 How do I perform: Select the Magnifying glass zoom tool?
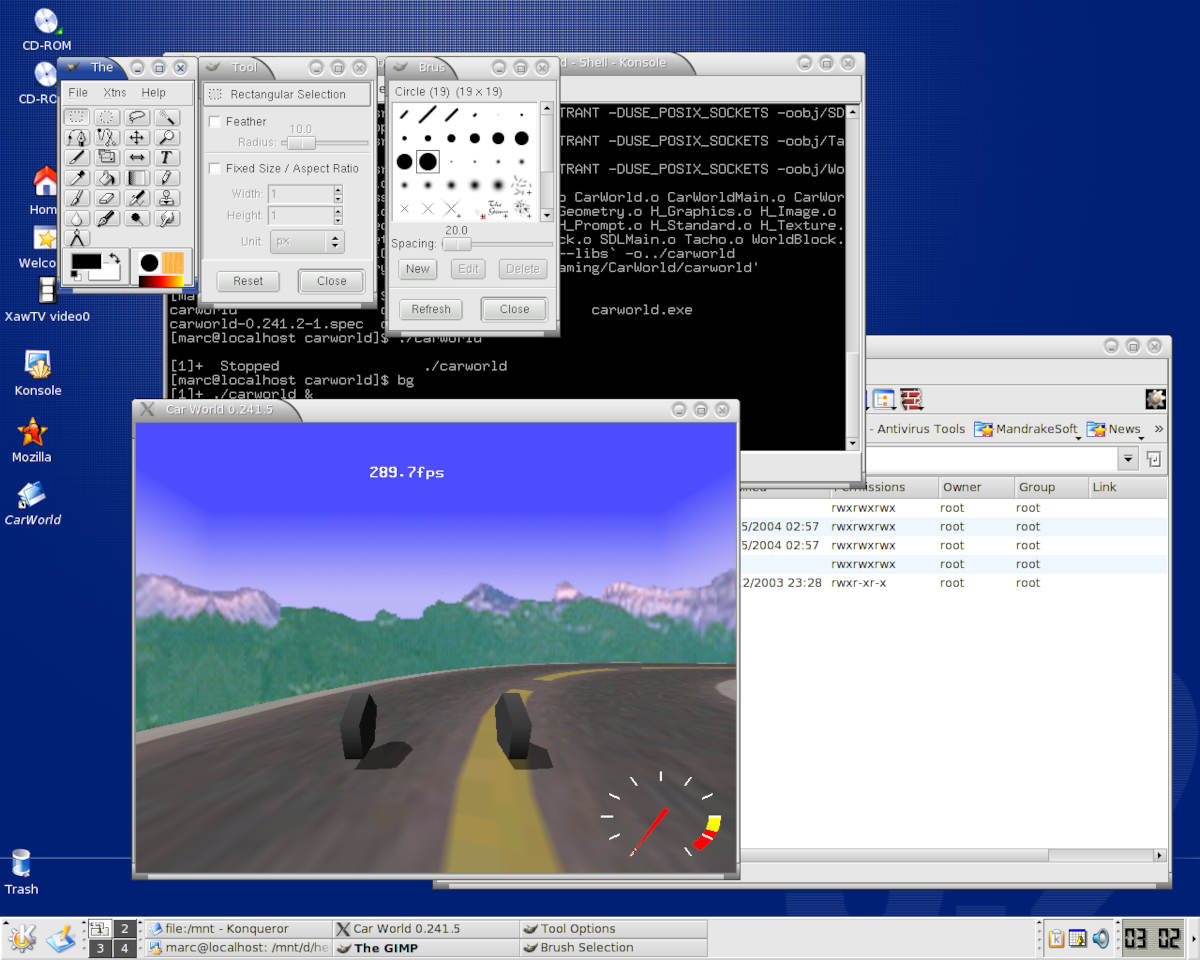(167, 137)
